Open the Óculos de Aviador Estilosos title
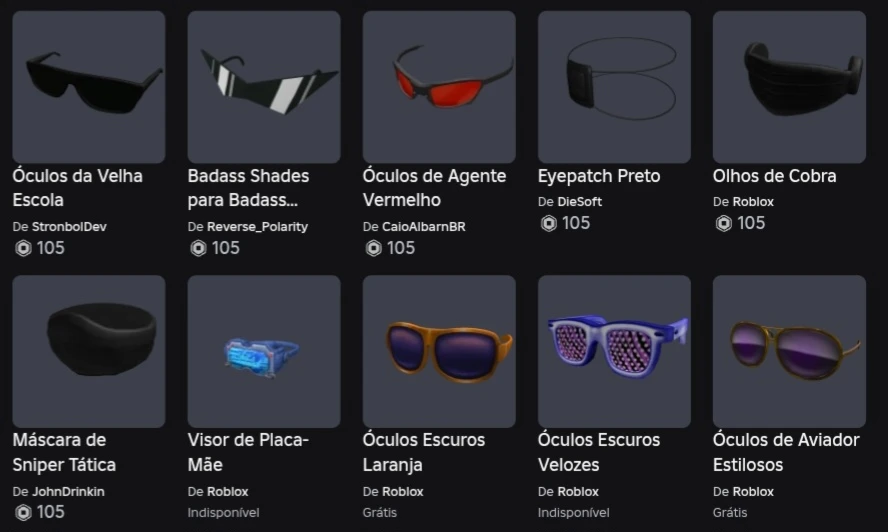Image resolution: width=888 pixels, height=532 pixels. 786,452
